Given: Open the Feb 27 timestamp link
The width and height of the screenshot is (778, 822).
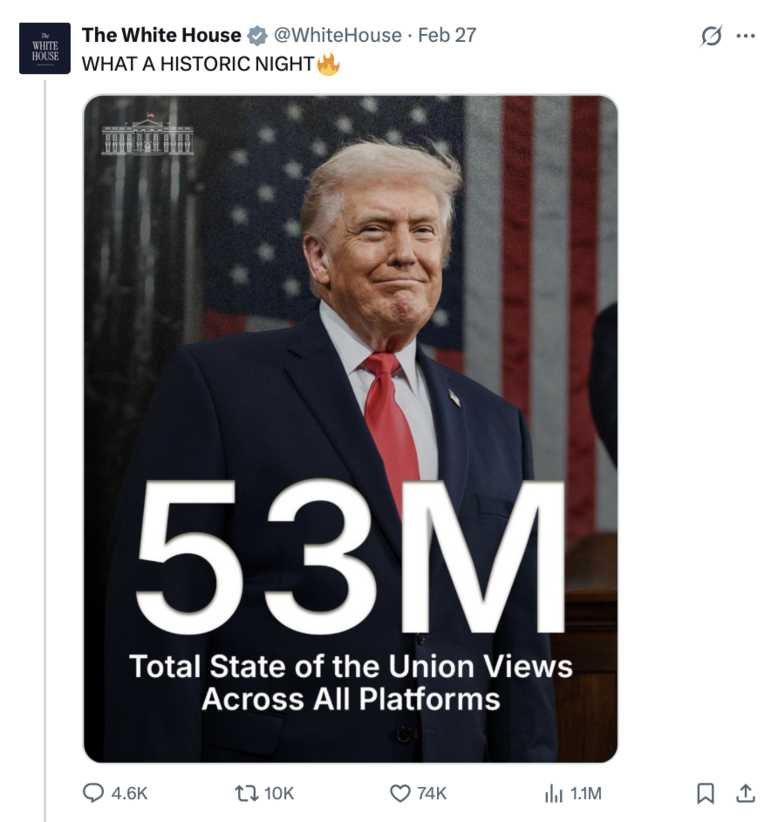Looking at the screenshot, I should [447, 35].
